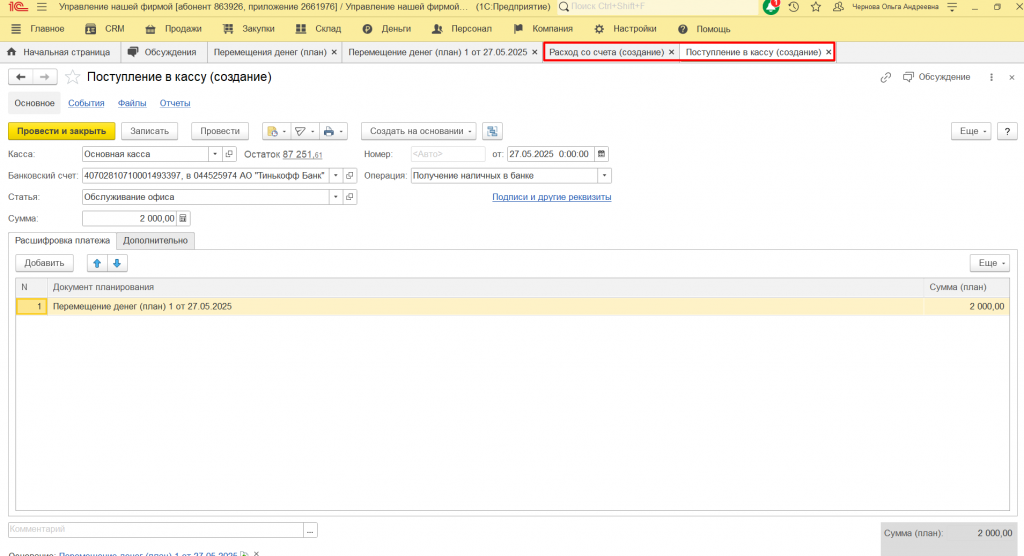Switch to Начальная страница tab
Screen dimensions: 1024x556
pyautogui.click(x=59, y=52)
